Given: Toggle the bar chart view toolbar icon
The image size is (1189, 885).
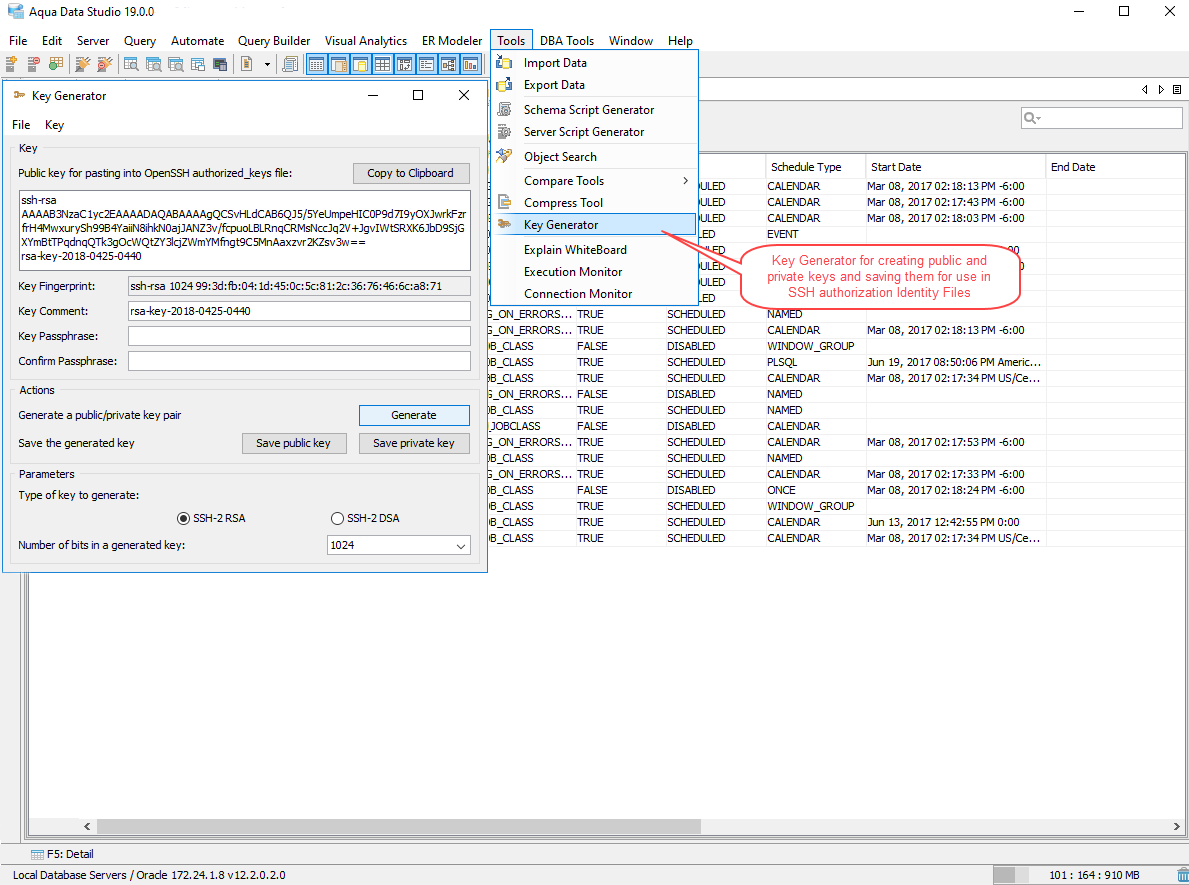Looking at the screenshot, I should point(470,64).
